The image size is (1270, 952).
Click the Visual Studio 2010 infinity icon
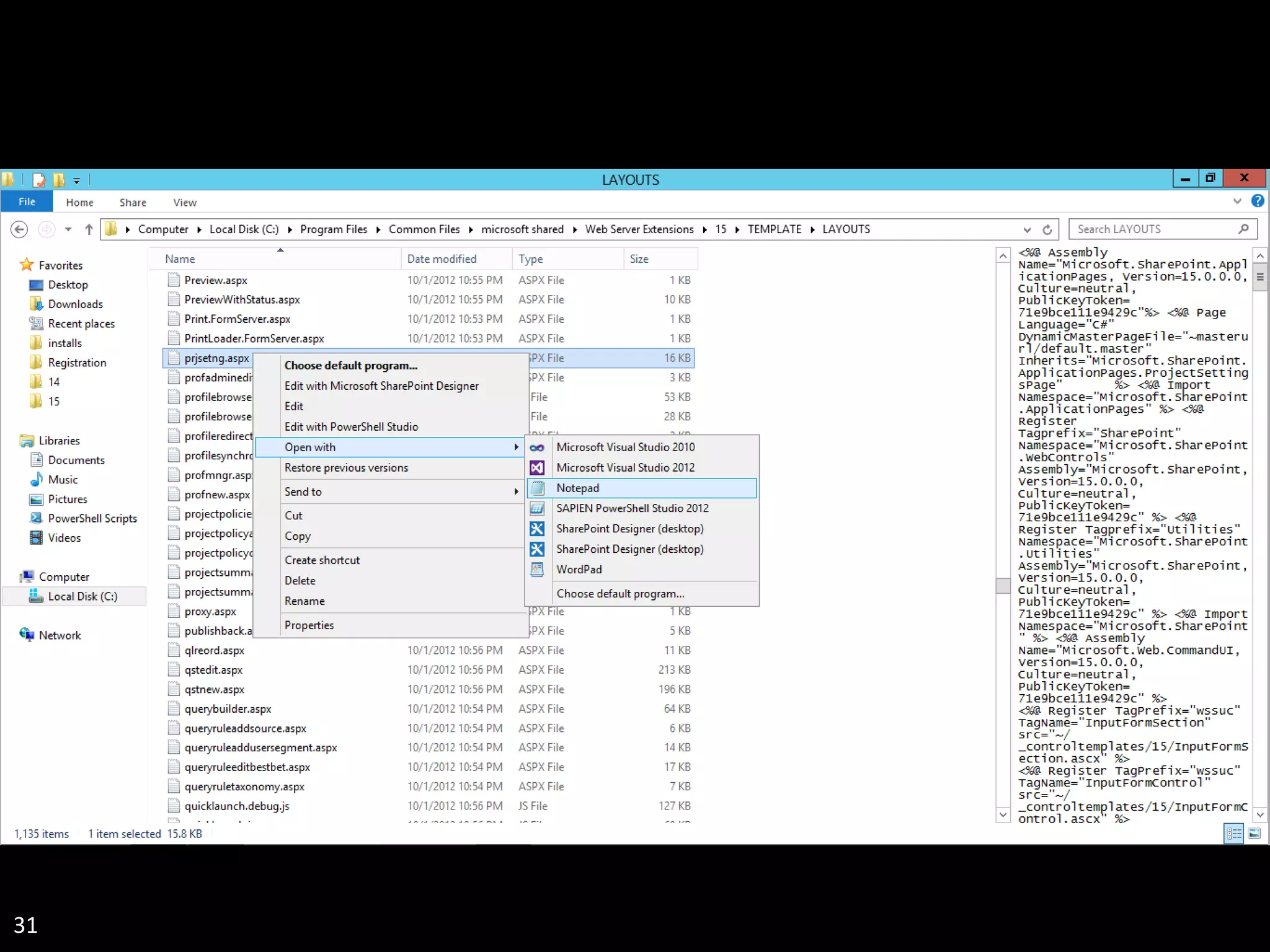[x=537, y=447]
